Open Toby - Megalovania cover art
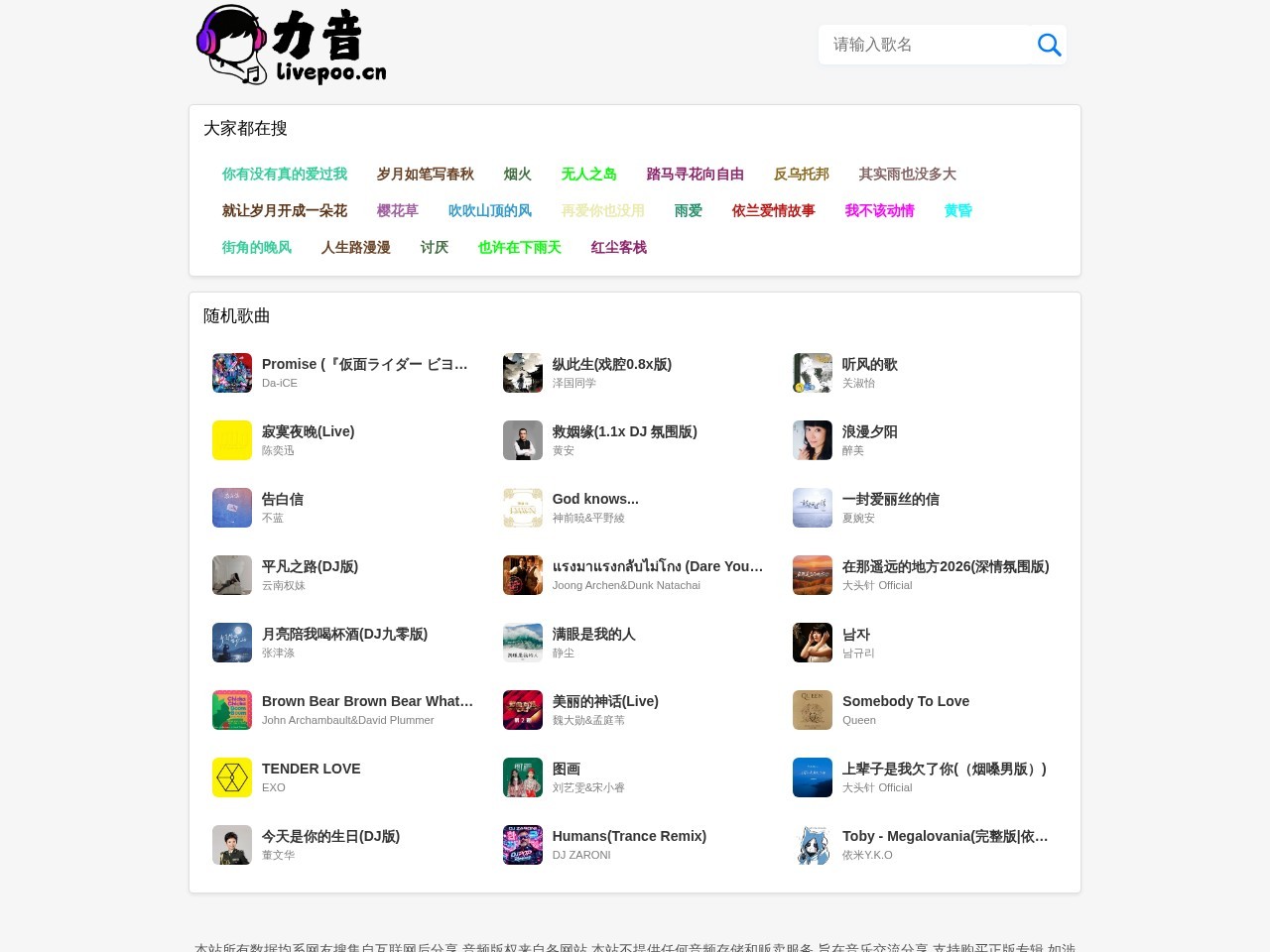 [813, 845]
